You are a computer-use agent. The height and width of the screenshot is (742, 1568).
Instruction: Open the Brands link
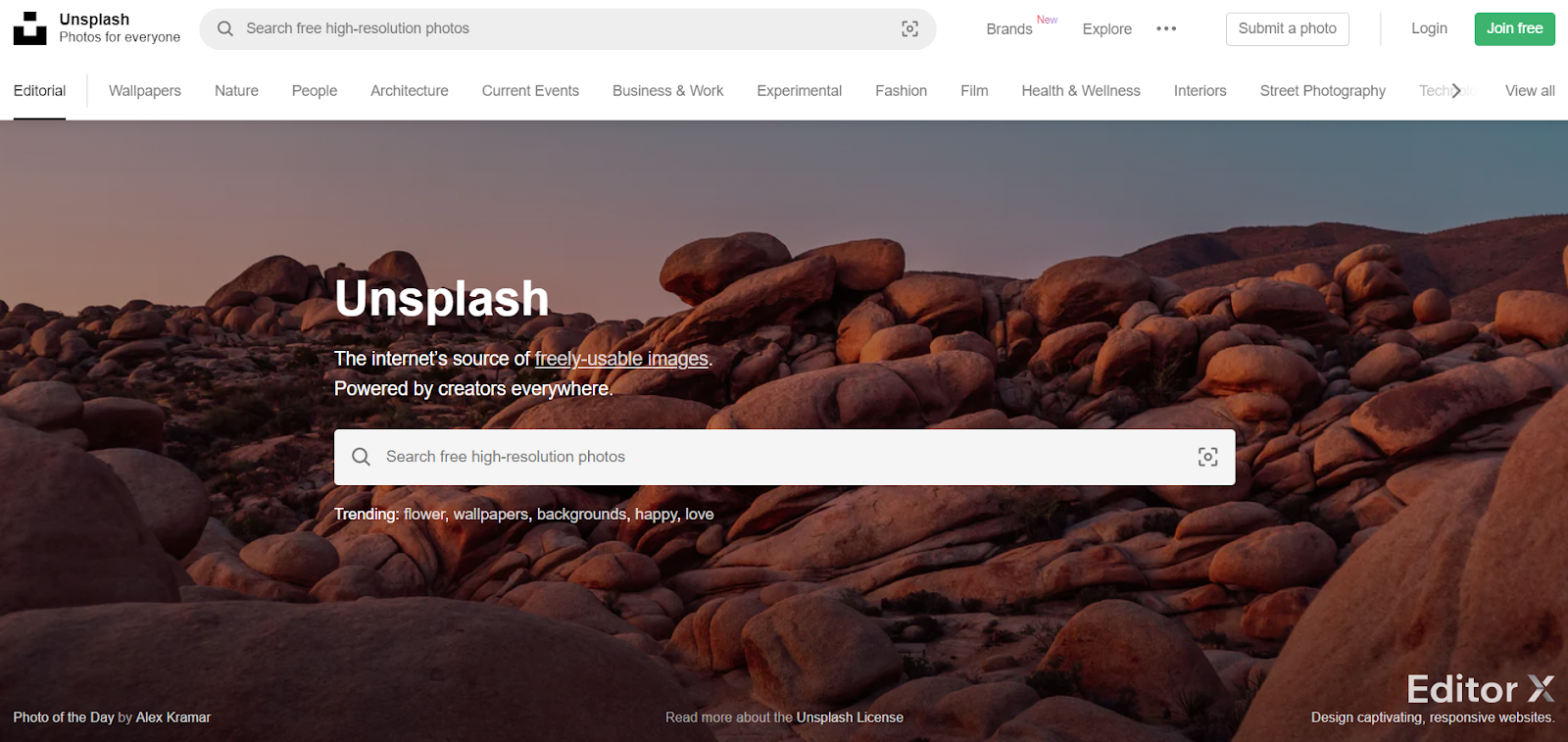pos(1009,28)
